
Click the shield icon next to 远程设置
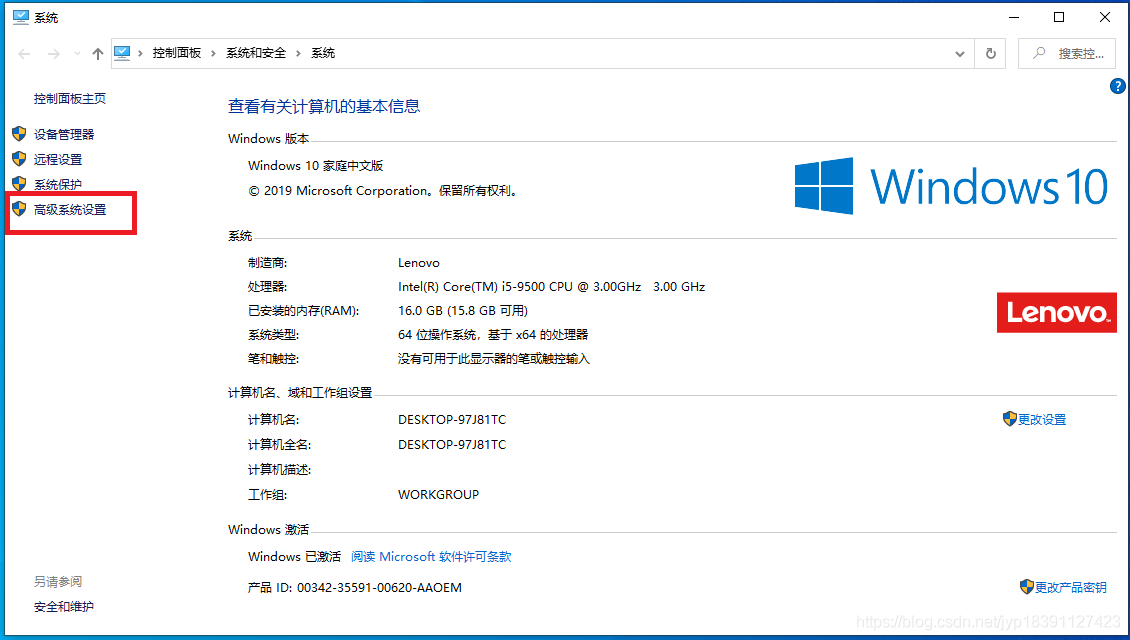coord(19,159)
